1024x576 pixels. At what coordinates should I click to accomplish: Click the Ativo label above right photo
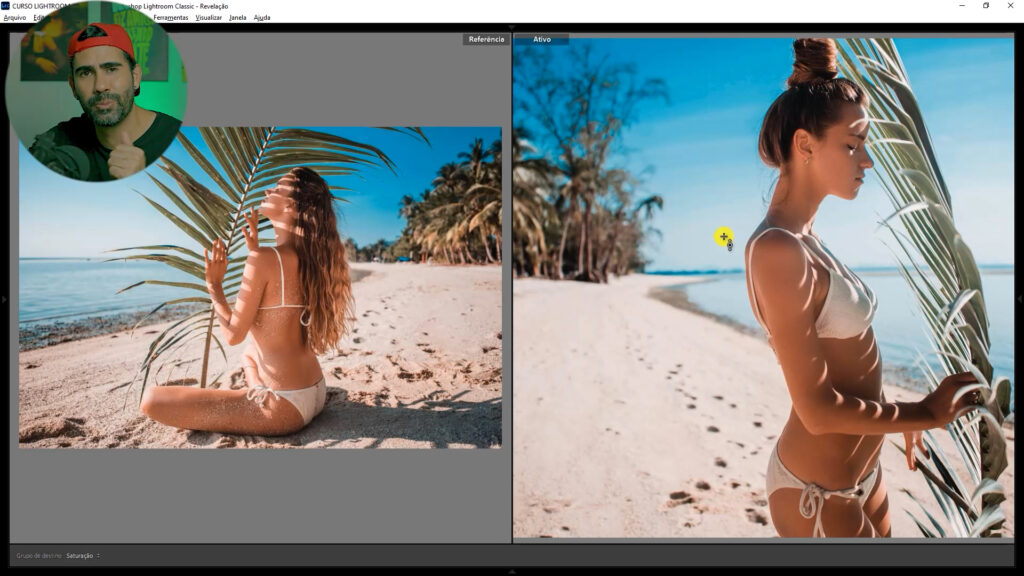click(542, 39)
